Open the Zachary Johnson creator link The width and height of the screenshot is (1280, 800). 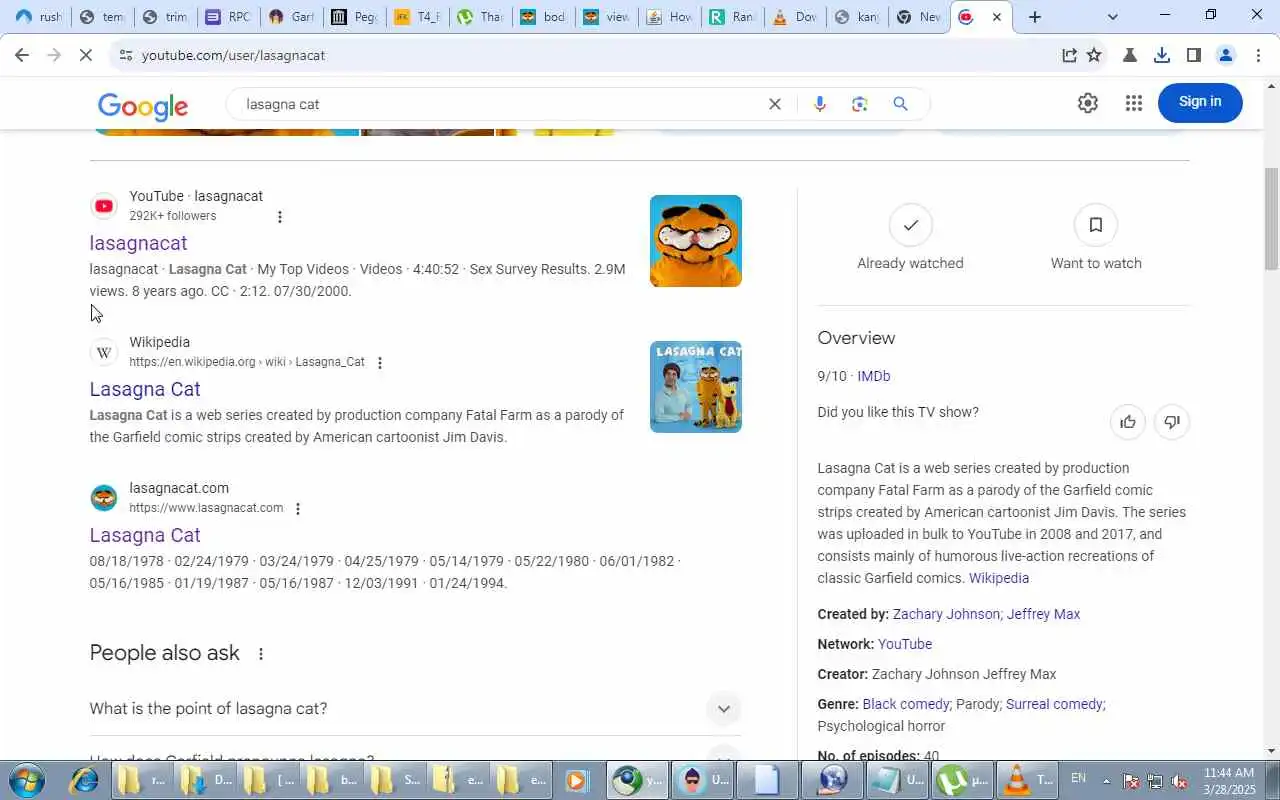(946, 614)
